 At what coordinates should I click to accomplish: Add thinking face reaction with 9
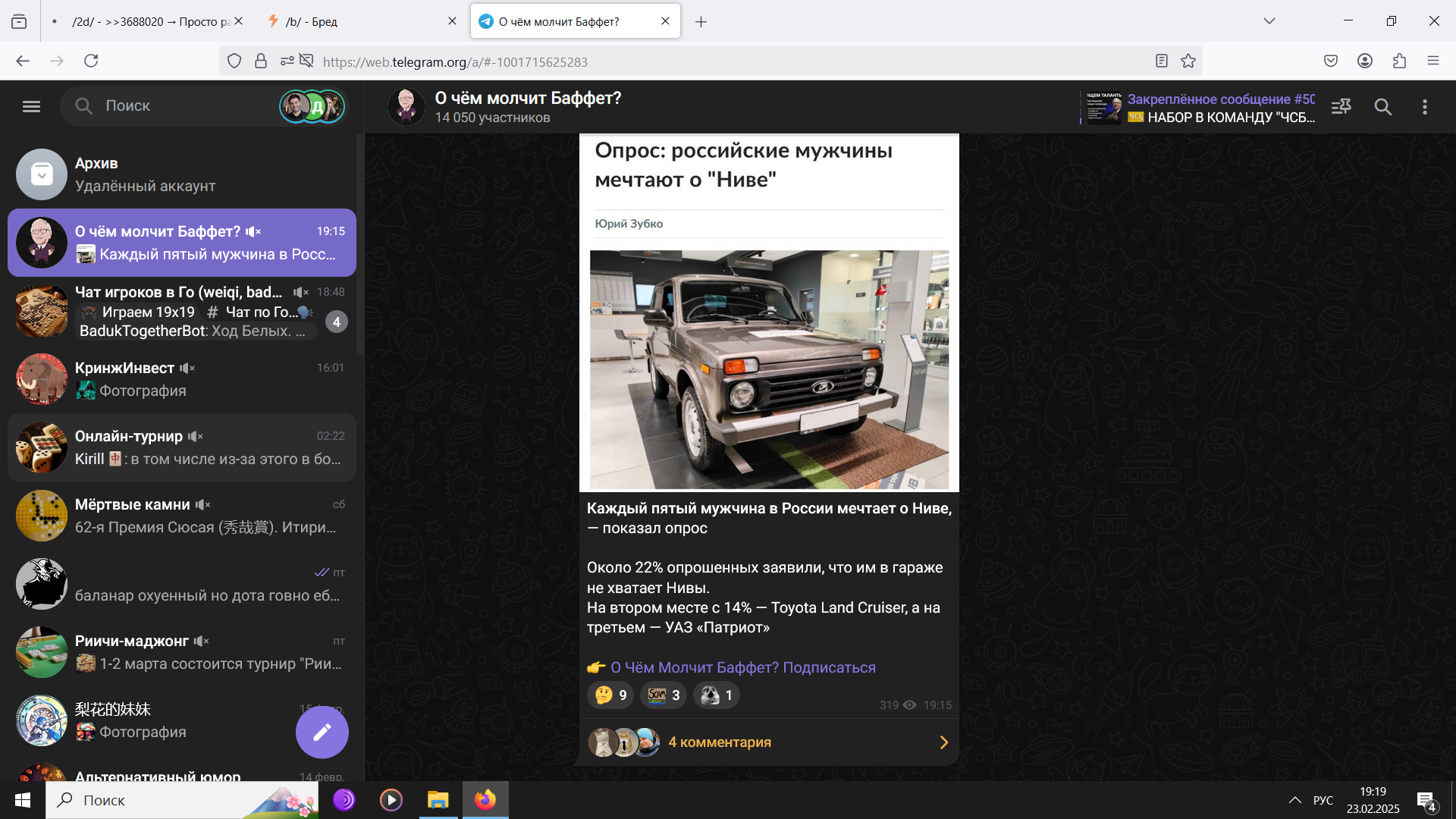[x=610, y=695]
